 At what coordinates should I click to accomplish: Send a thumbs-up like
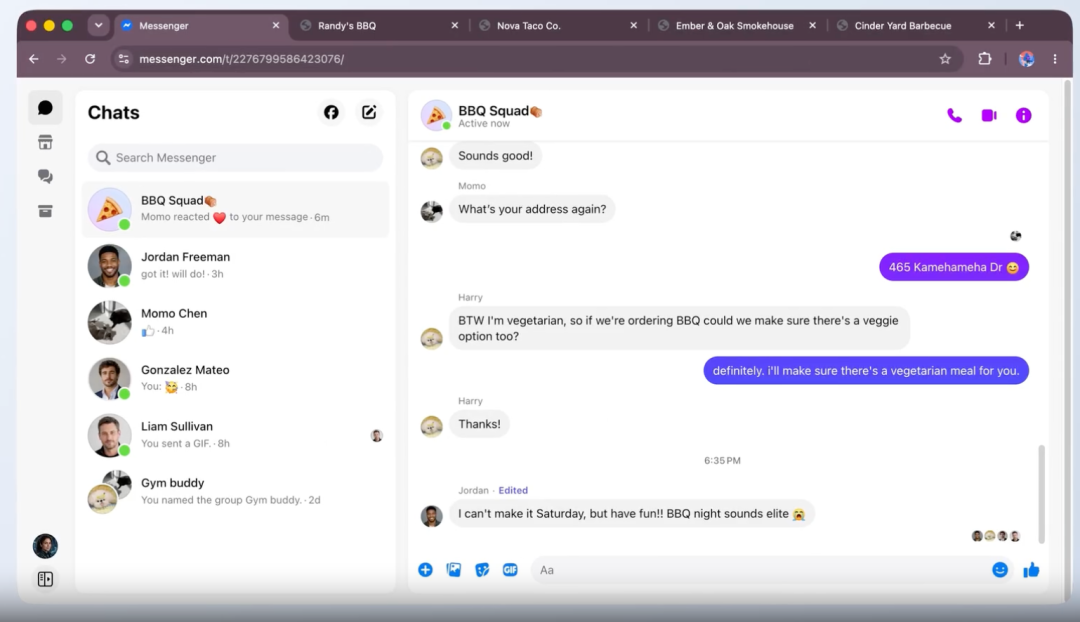(x=1031, y=570)
